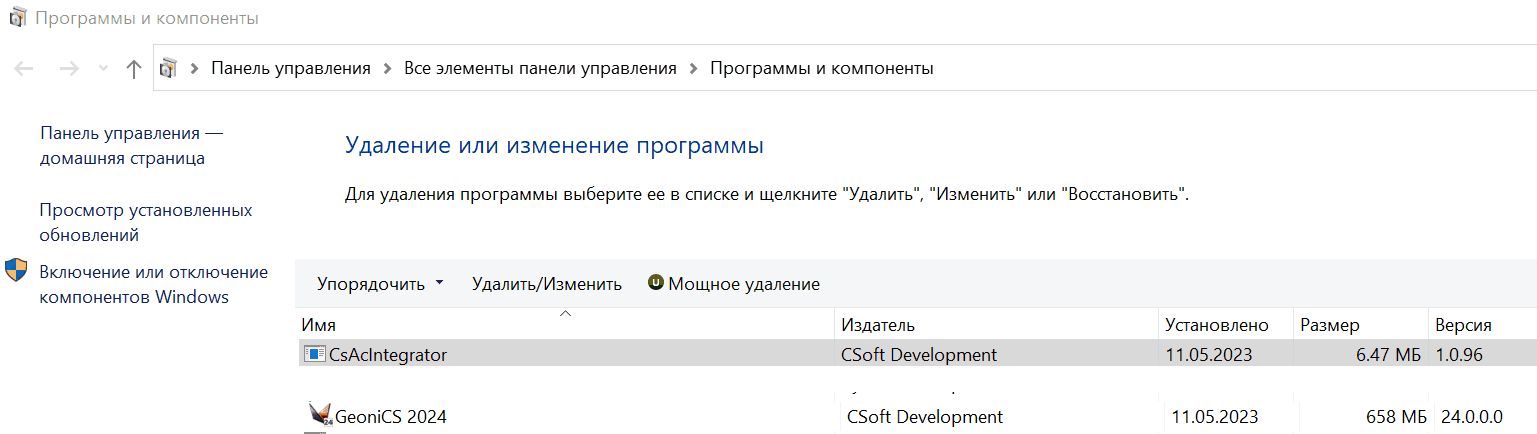Click the Windows shield icon in sidebar
This screenshot has height=434, width=1537.
17,271
